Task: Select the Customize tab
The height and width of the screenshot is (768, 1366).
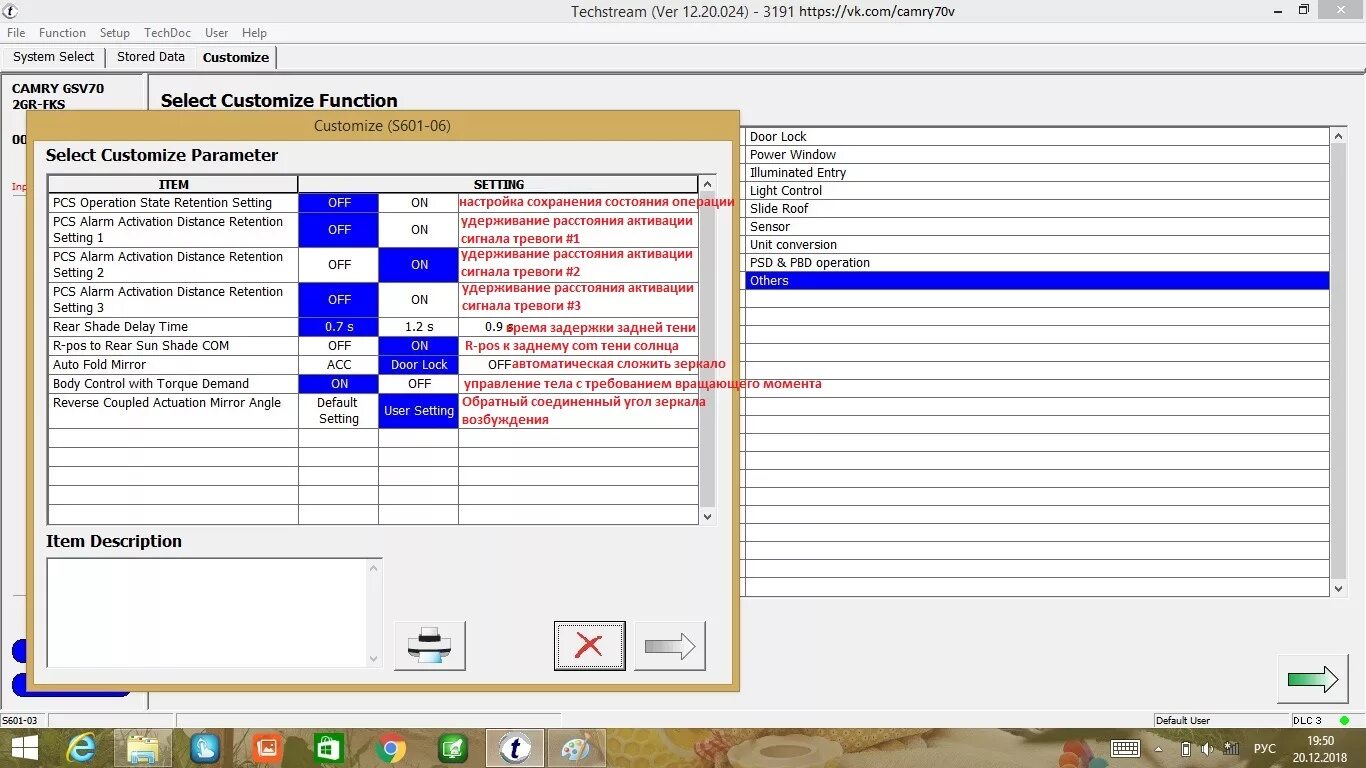Action: point(236,57)
